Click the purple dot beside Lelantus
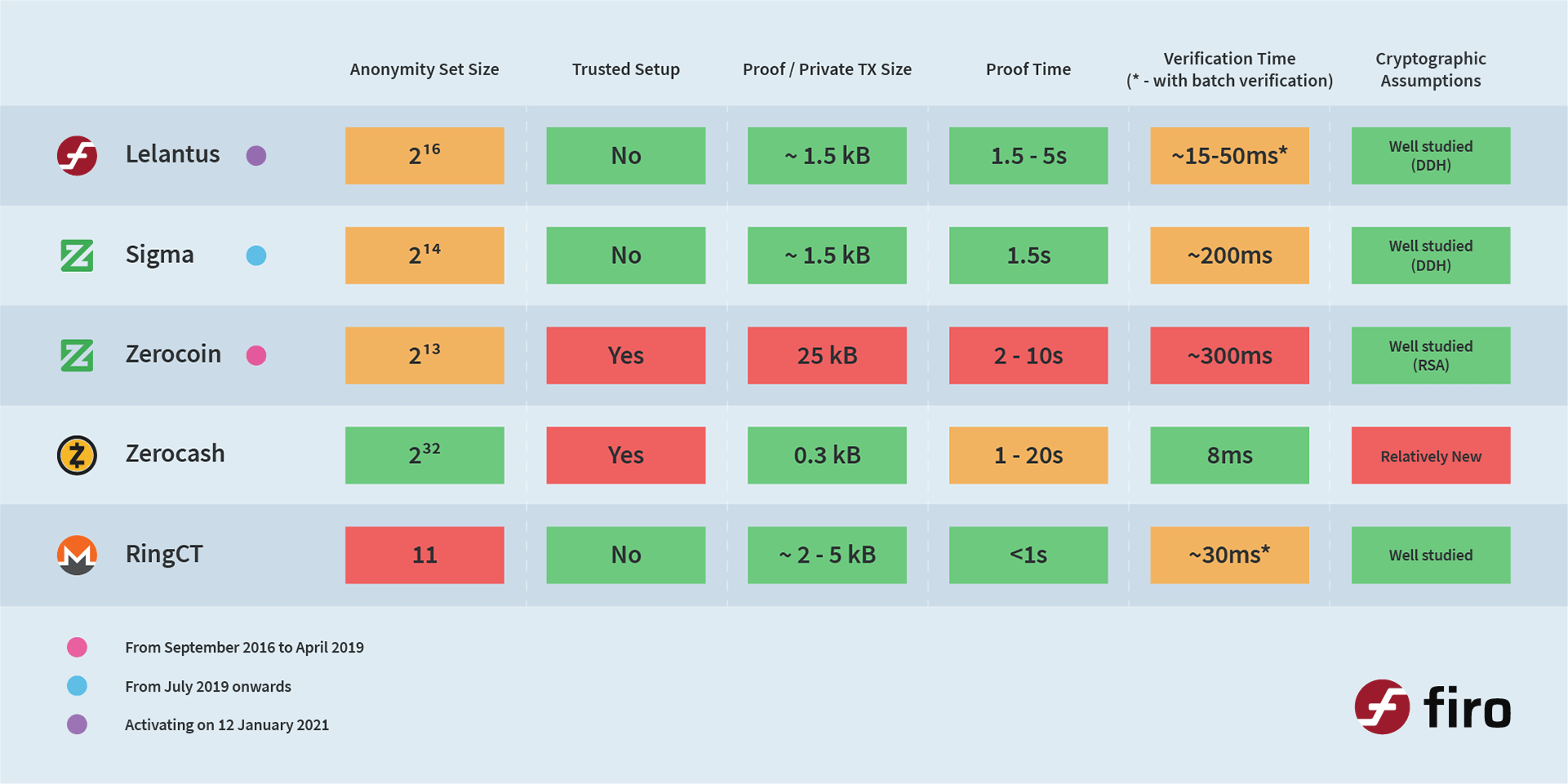Image resolution: width=1568 pixels, height=784 pixels. [256, 155]
